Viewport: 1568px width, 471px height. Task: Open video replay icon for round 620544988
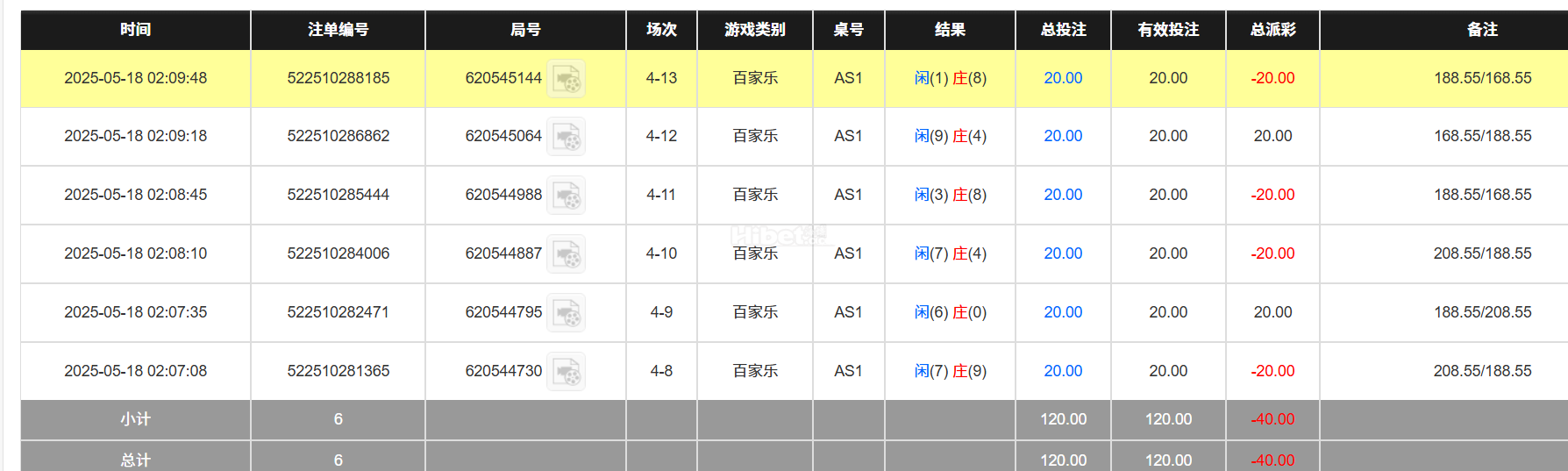tap(567, 196)
